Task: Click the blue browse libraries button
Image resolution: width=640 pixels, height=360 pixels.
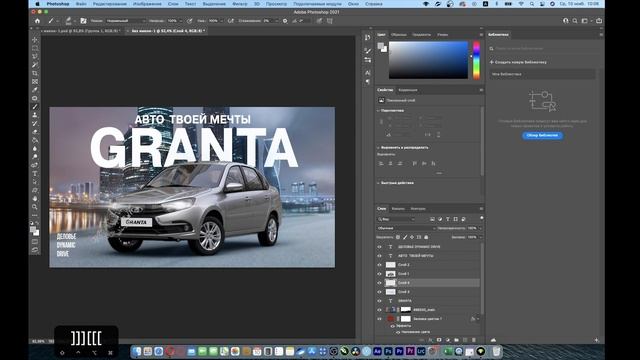Action: [x=542, y=136]
